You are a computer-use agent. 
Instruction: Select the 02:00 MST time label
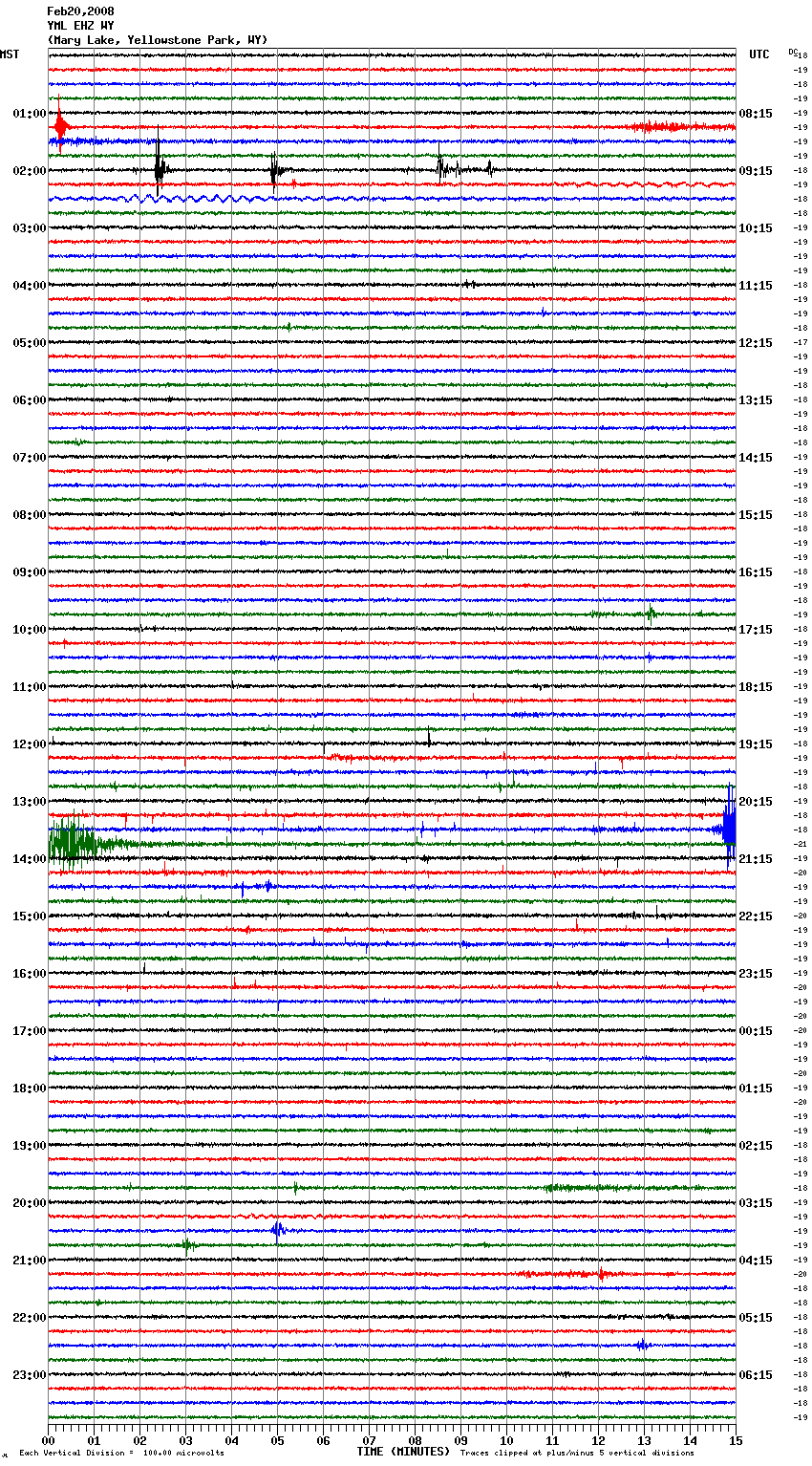[x=29, y=171]
